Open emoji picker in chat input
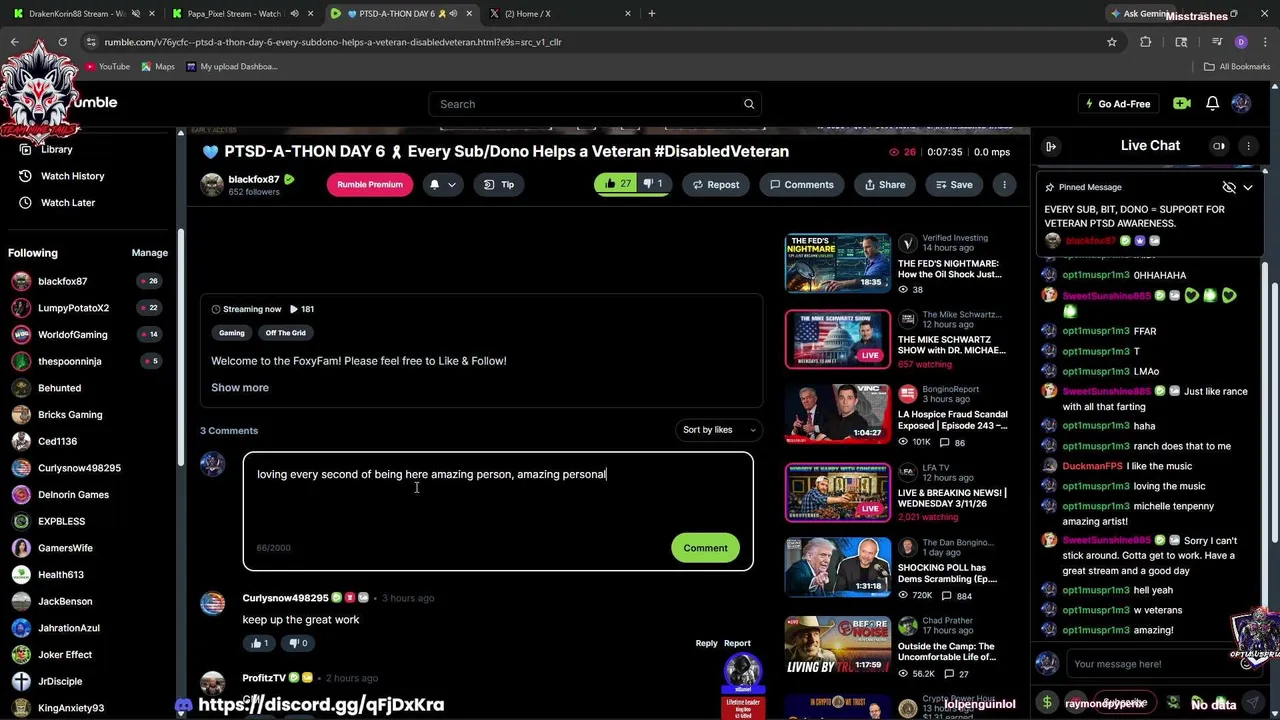The image size is (1280, 720). coord(1246,663)
